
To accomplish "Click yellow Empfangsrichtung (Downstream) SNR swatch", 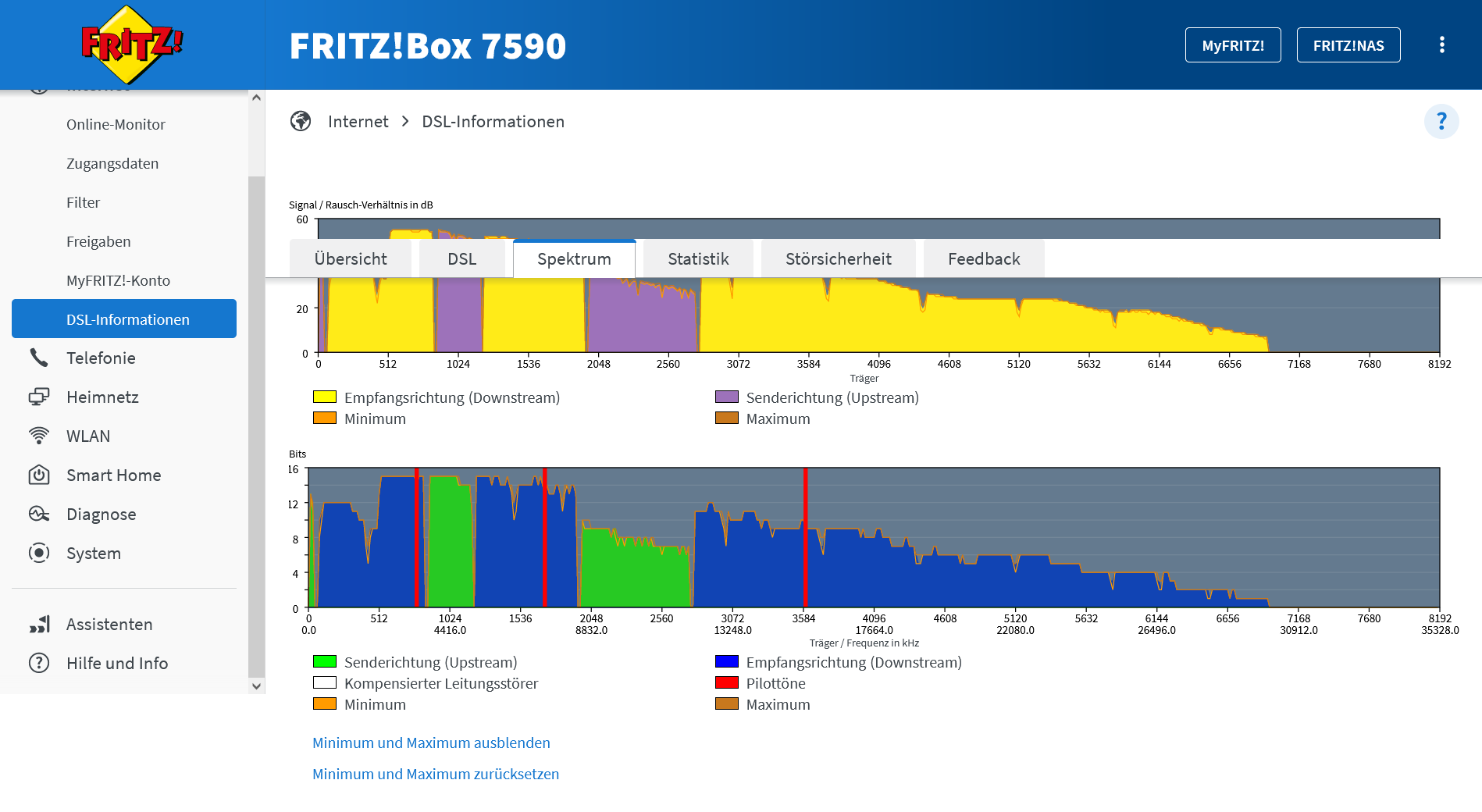I will point(325,397).
